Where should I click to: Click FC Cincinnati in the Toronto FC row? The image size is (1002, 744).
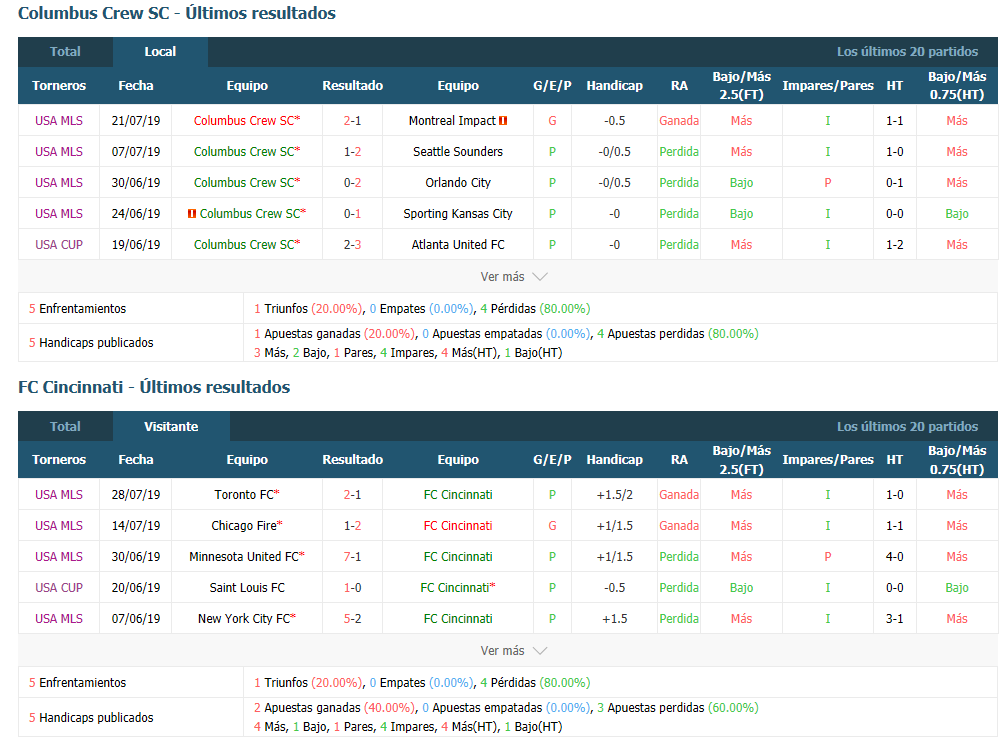click(458, 495)
